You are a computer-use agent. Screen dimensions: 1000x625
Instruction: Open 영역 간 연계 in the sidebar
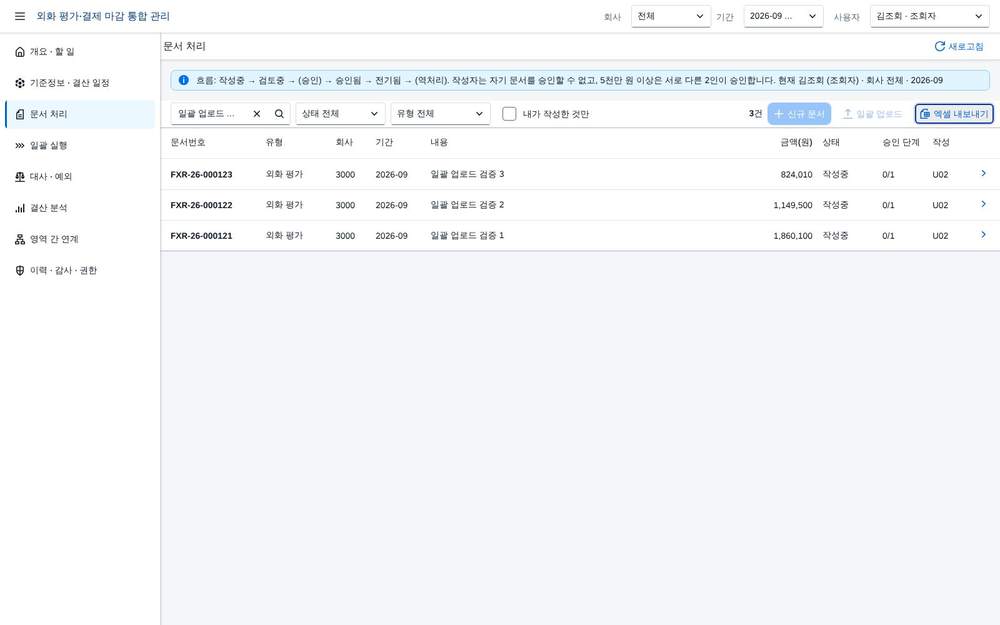tap(80, 239)
